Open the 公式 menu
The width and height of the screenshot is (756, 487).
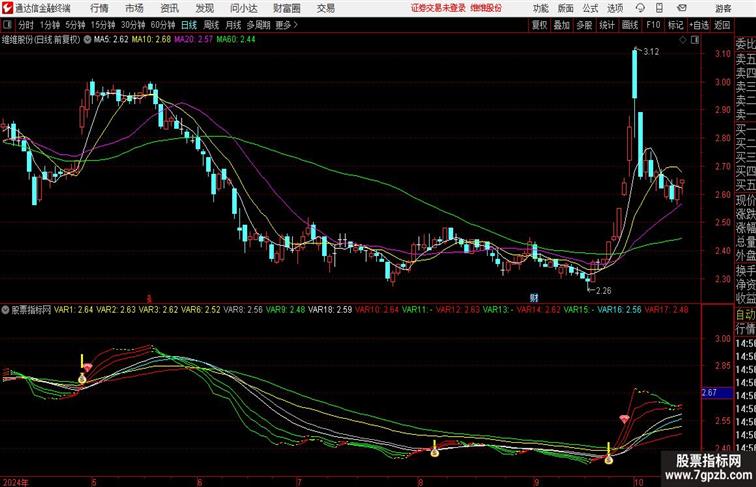pyautogui.click(x=590, y=8)
